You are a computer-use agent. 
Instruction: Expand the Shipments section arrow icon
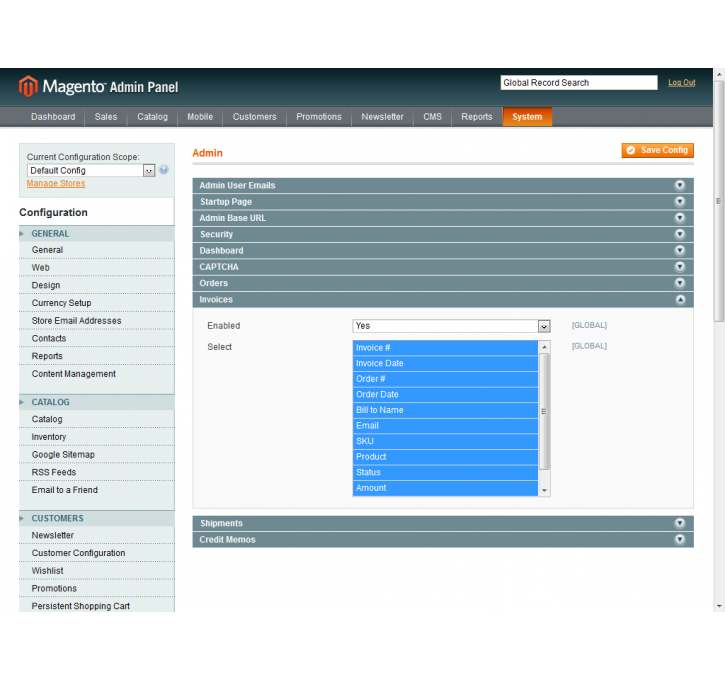[680, 523]
